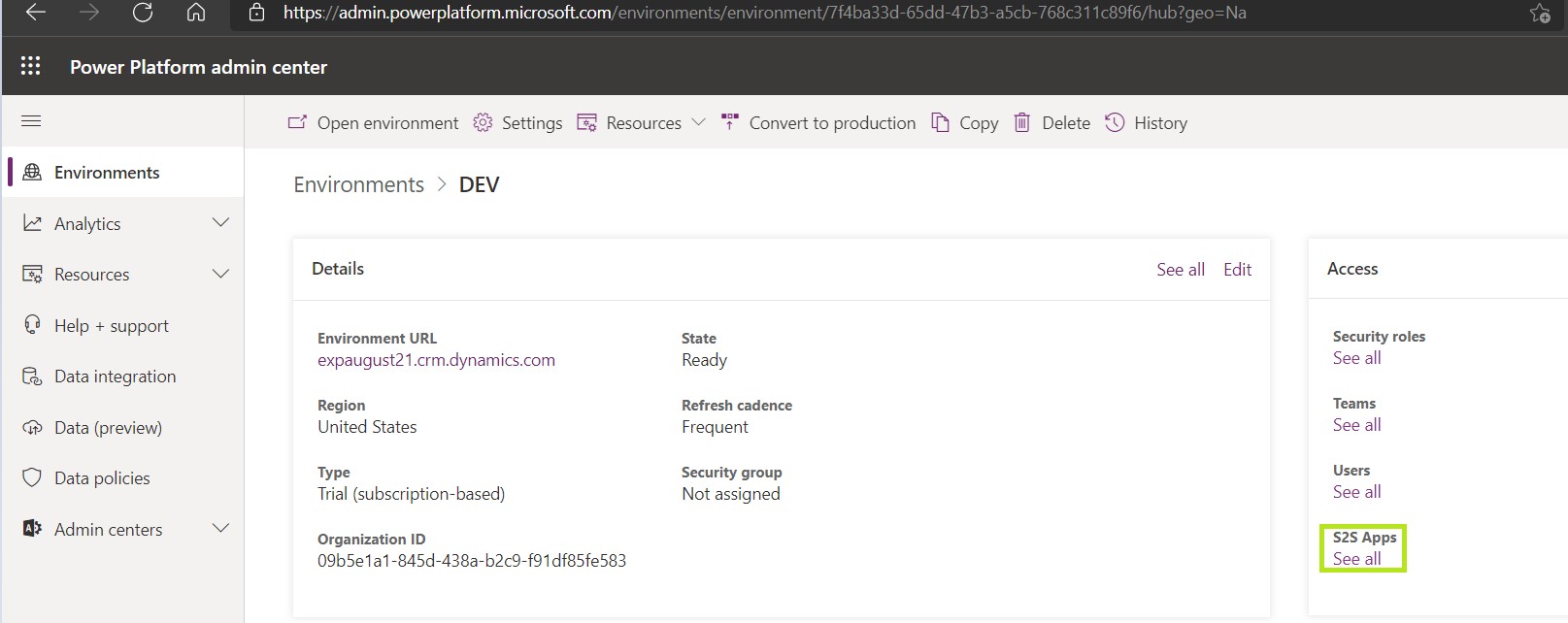Click See all under Security roles

1356,358
